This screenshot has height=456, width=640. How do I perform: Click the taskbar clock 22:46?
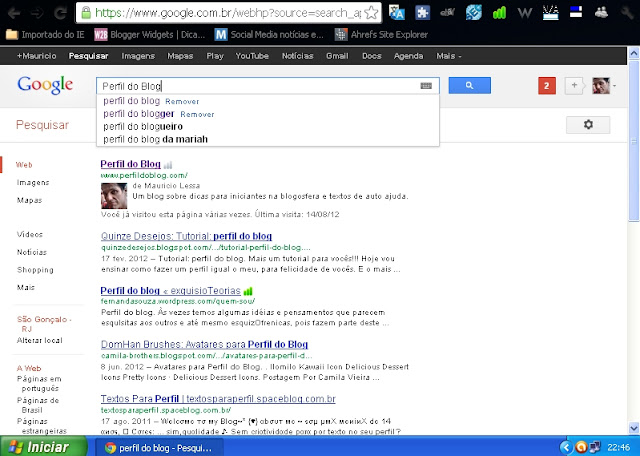coord(618,447)
